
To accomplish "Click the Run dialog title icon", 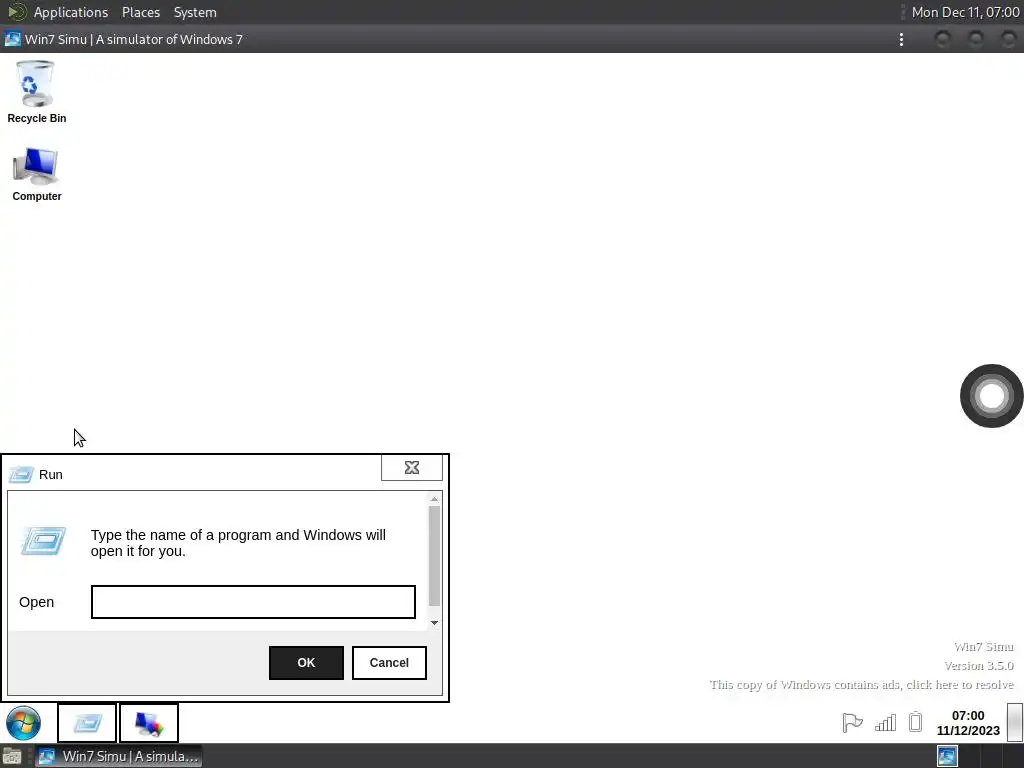I will click(x=21, y=474).
